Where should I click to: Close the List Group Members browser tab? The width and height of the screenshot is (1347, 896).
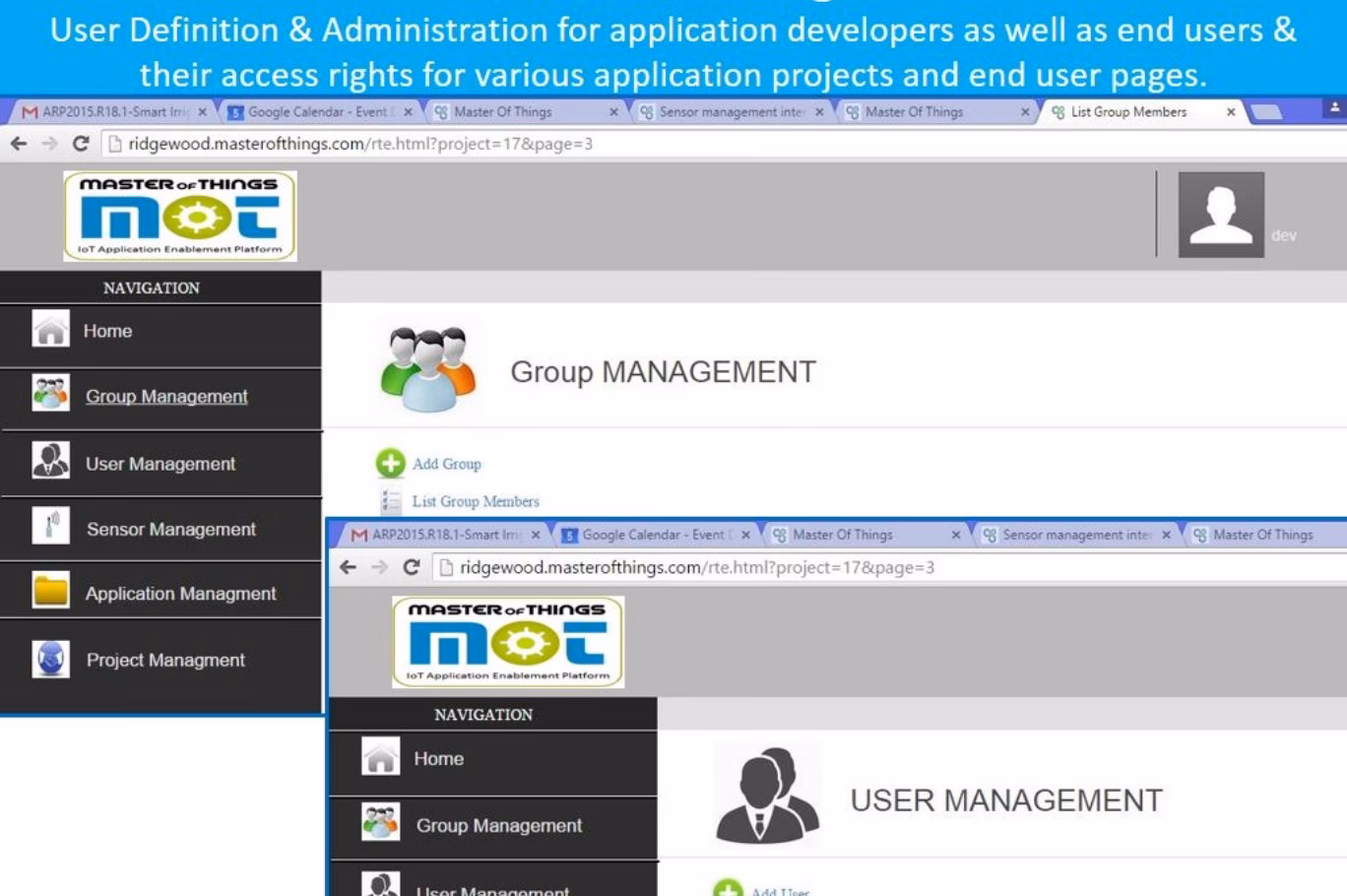click(x=1231, y=112)
